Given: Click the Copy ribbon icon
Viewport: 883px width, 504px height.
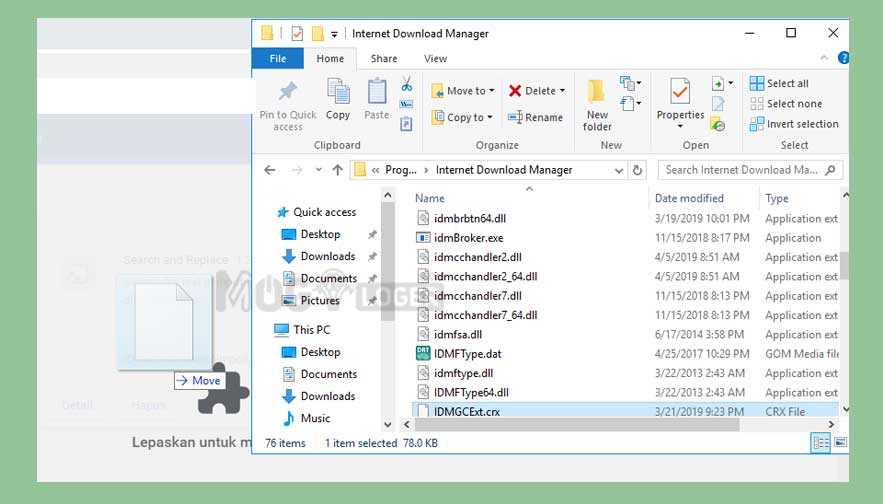Looking at the screenshot, I should coord(338,91).
